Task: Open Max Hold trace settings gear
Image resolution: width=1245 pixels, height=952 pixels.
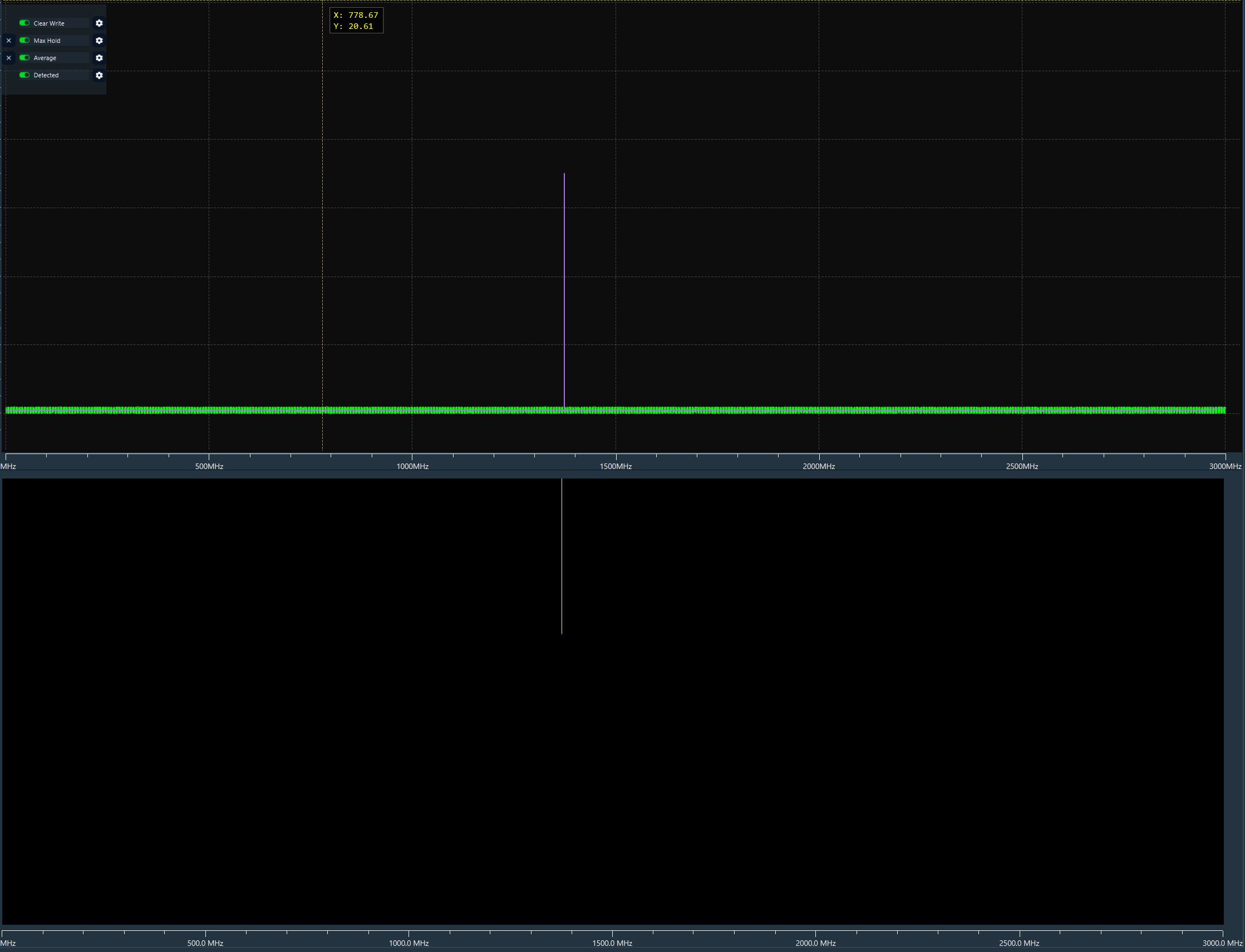Action: [x=99, y=41]
